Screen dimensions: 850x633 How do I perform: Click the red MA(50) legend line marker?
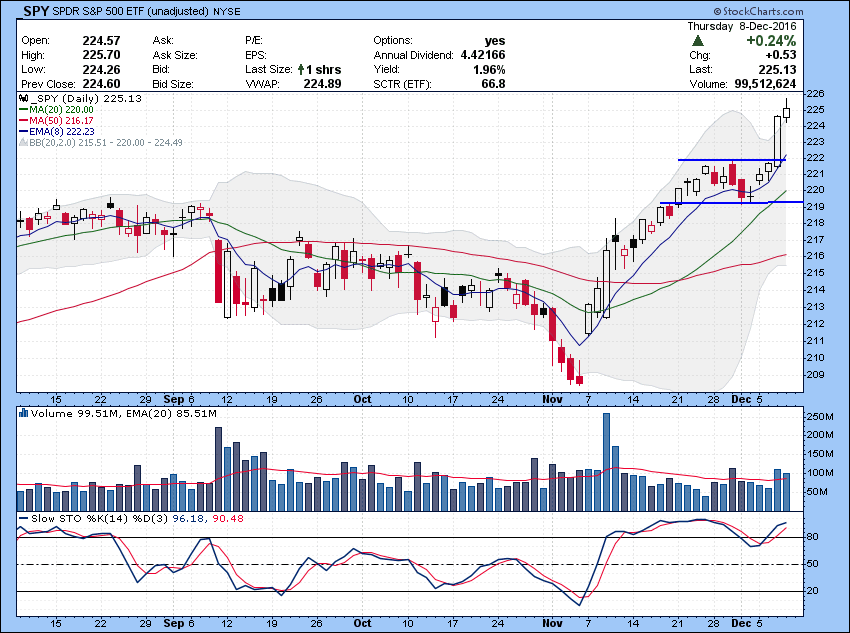pos(24,121)
